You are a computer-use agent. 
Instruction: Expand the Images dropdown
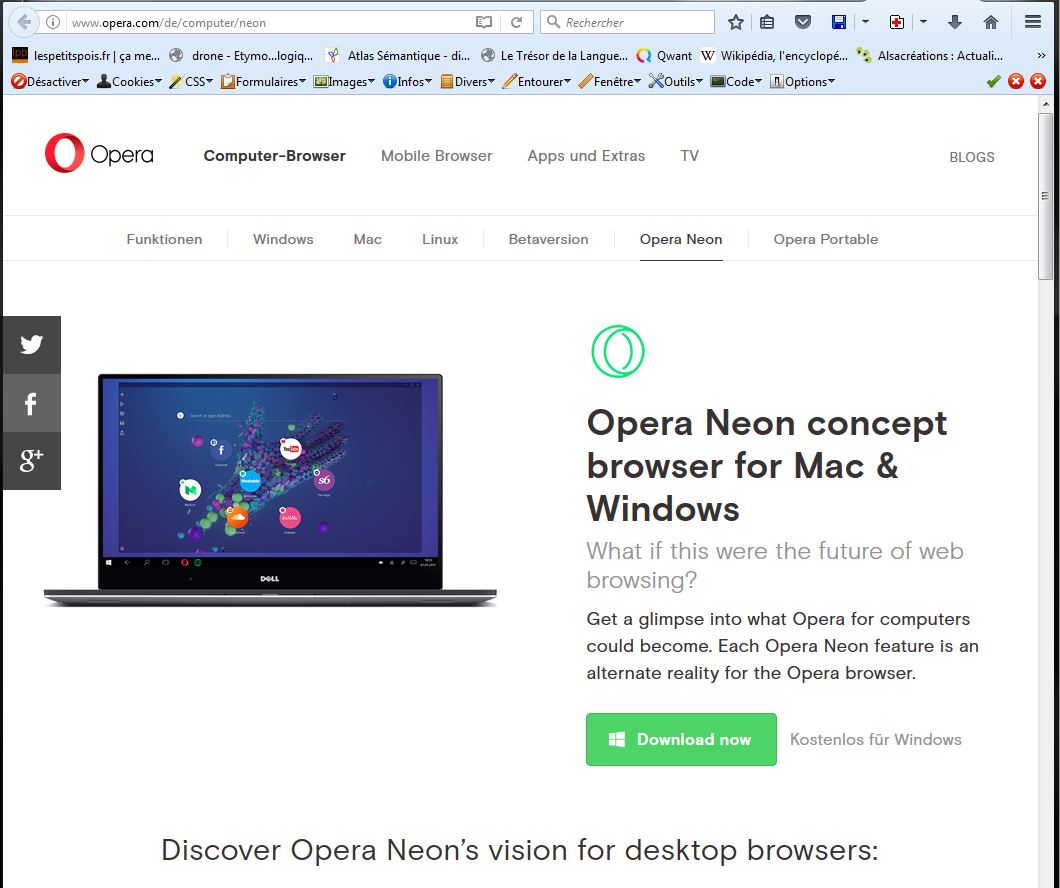[344, 82]
